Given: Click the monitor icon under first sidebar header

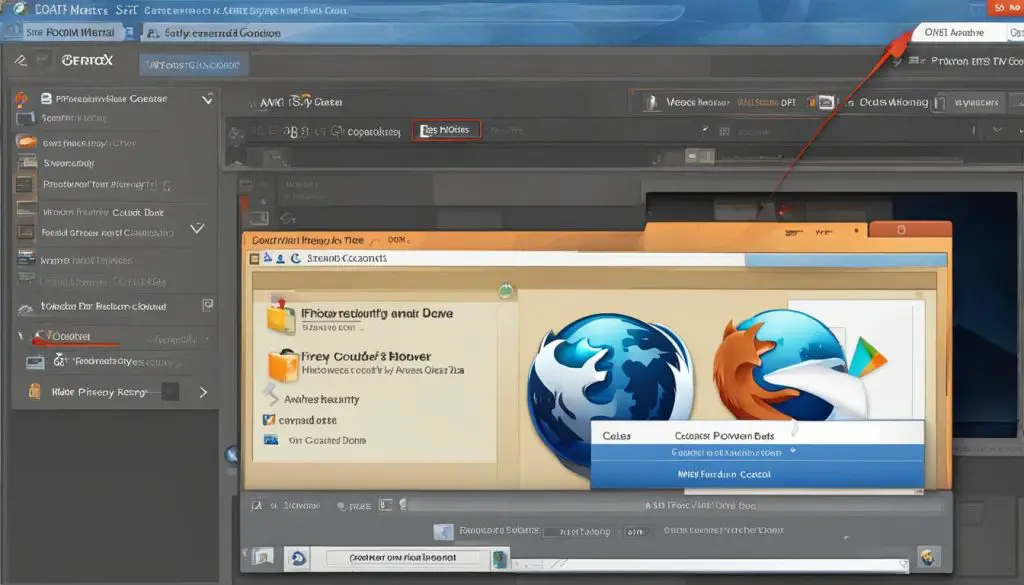Looking at the screenshot, I should point(25,119).
